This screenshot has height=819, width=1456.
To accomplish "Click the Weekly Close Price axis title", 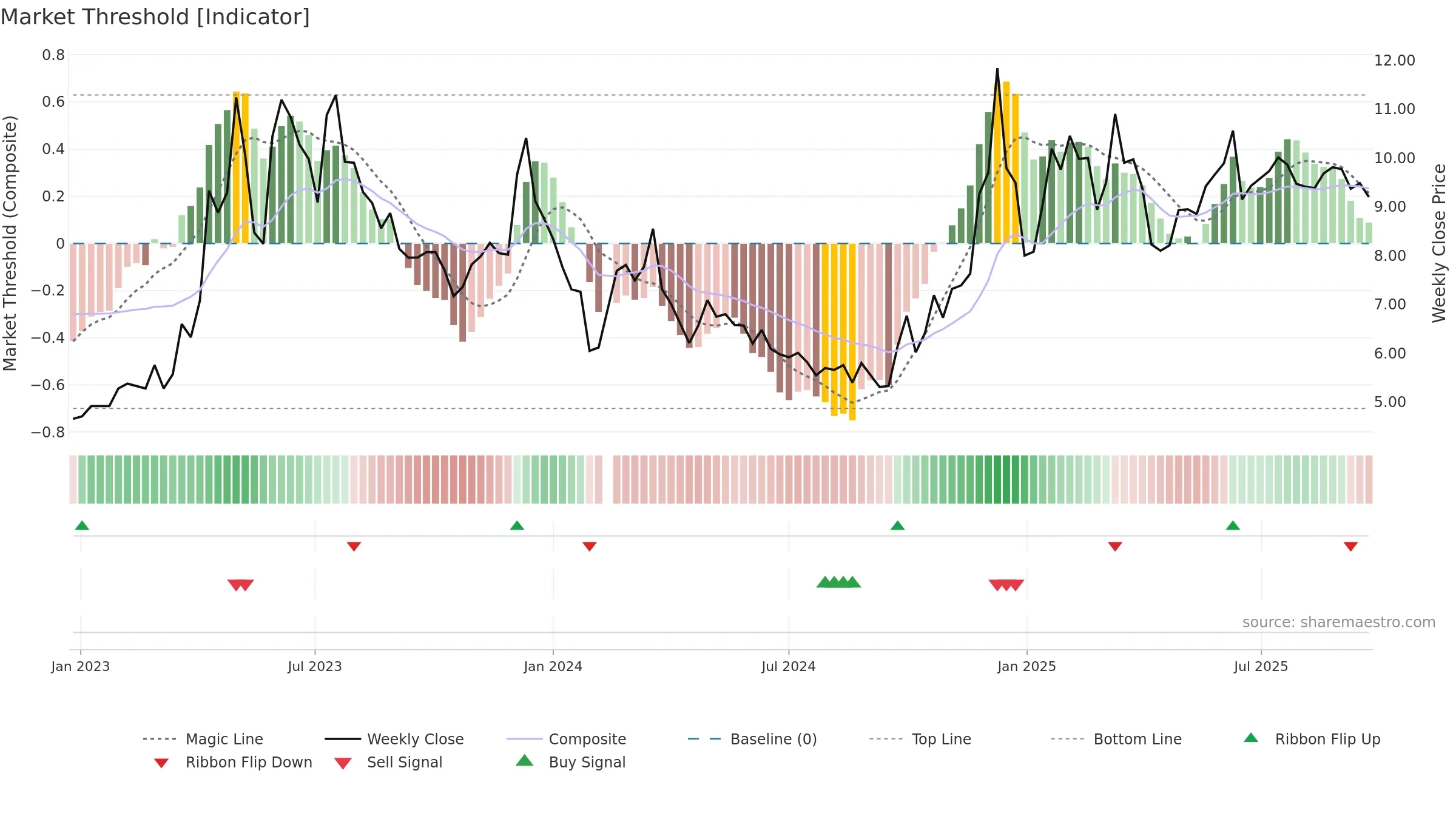I will (1439, 243).
